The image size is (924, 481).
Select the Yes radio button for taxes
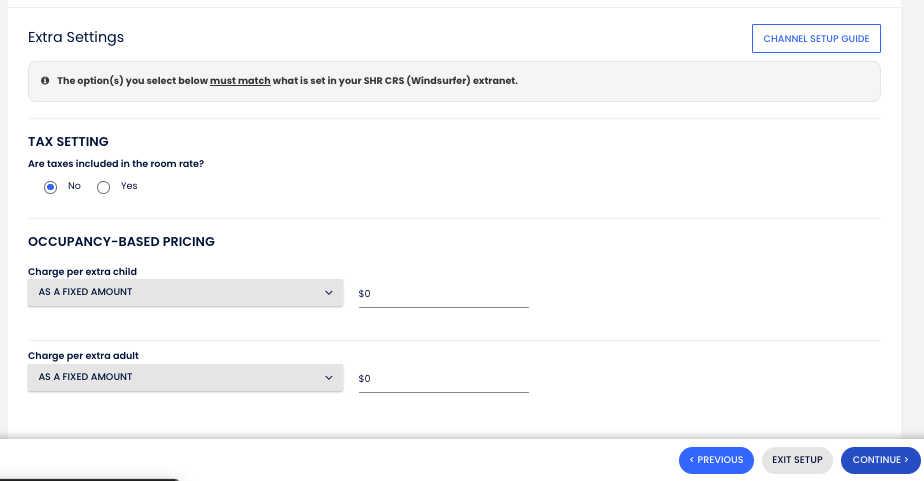tap(103, 187)
